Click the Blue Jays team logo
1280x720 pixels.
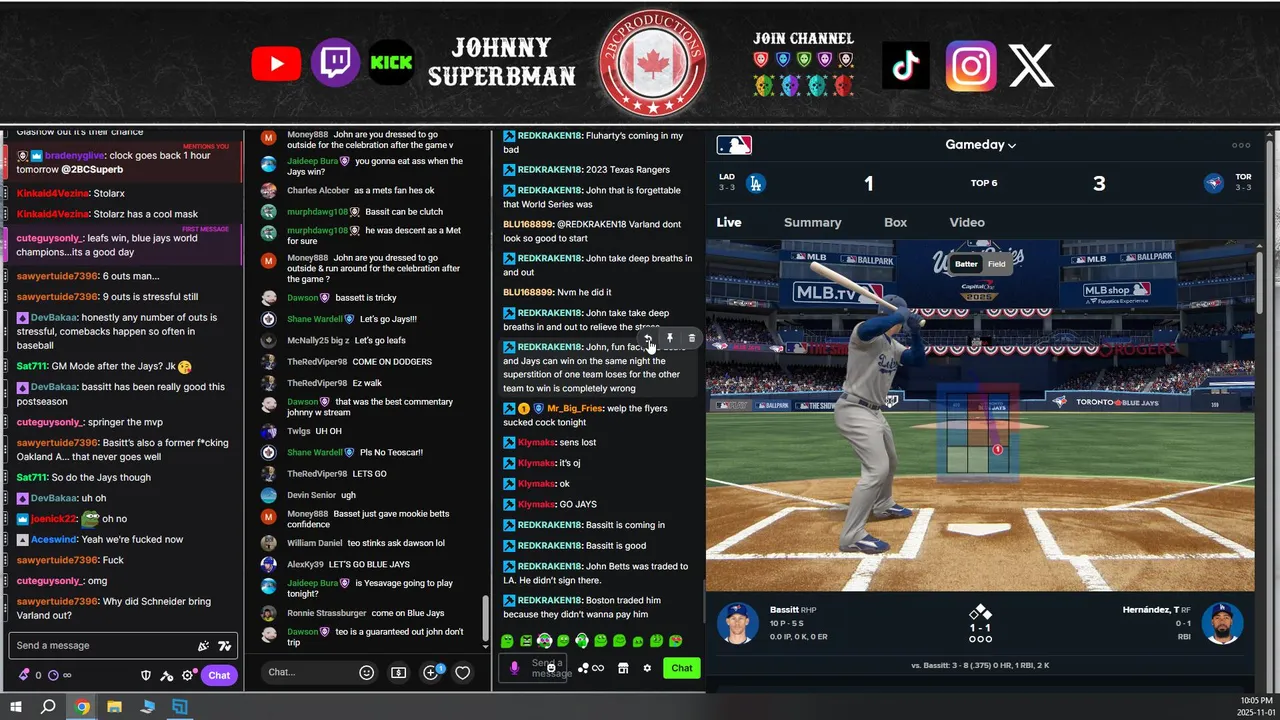[1213, 183]
